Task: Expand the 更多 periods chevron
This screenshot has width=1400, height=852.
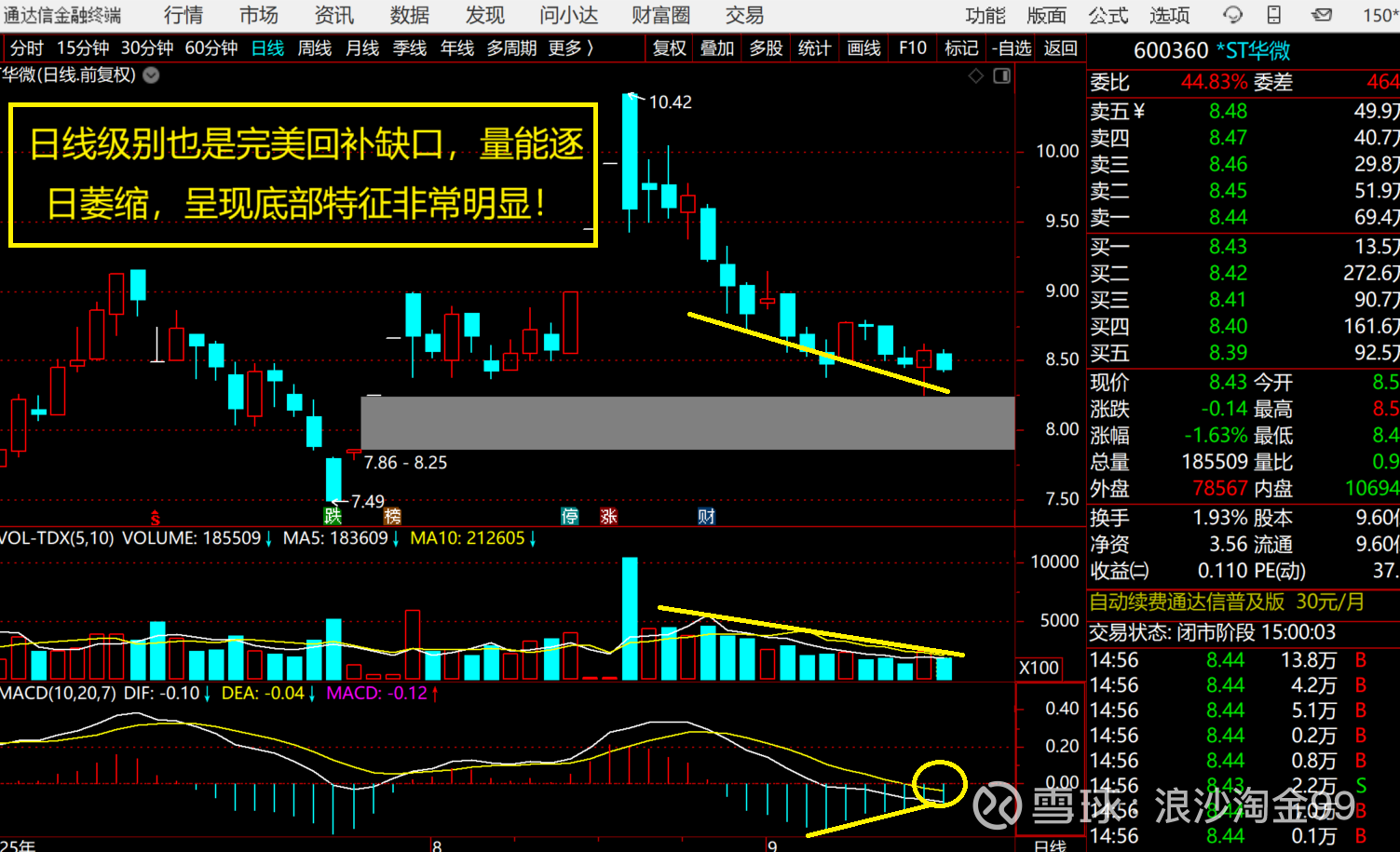Action: coord(590,47)
